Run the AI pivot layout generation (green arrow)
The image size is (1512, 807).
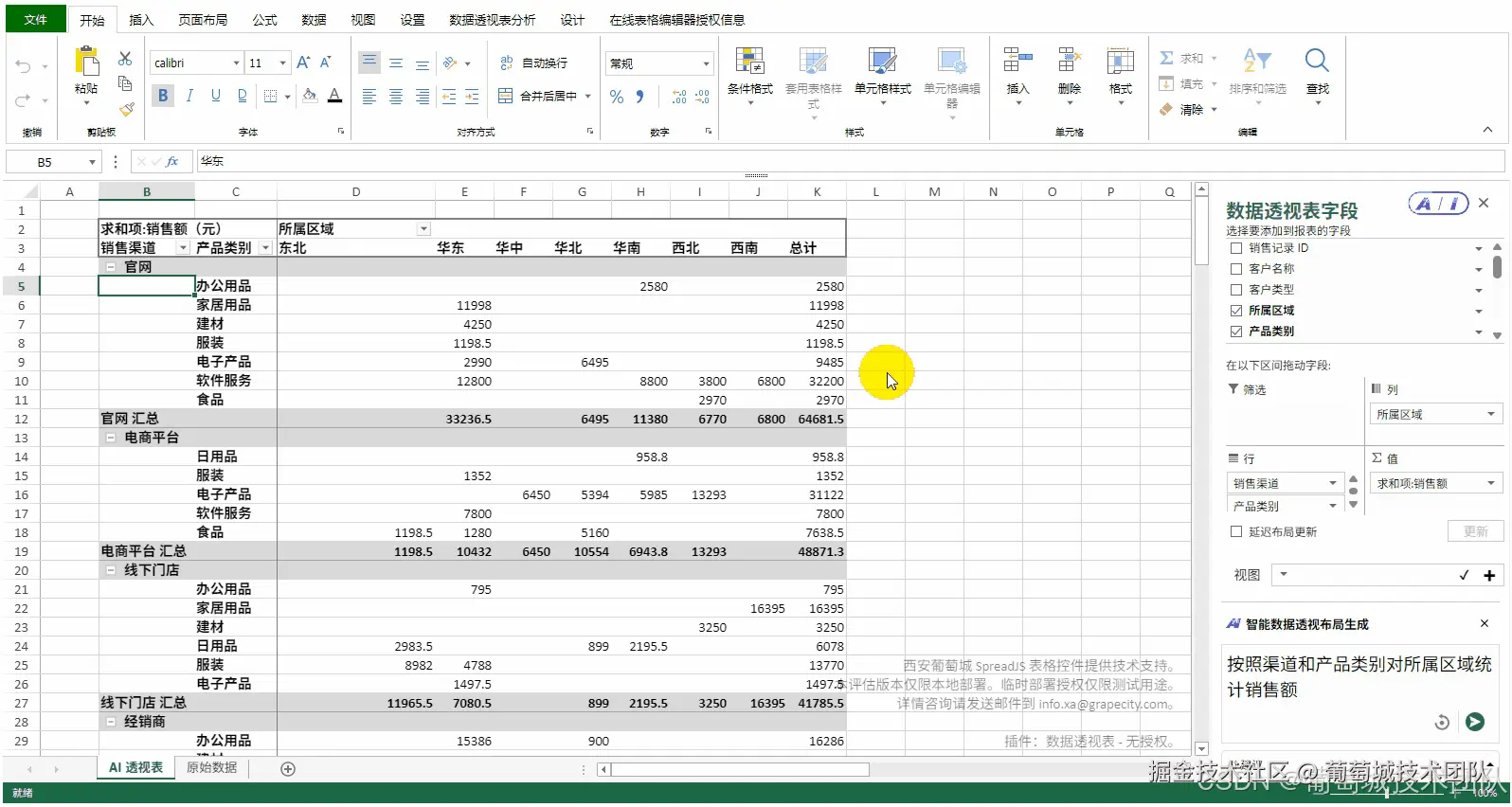pyautogui.click(x=1475, y=722)
